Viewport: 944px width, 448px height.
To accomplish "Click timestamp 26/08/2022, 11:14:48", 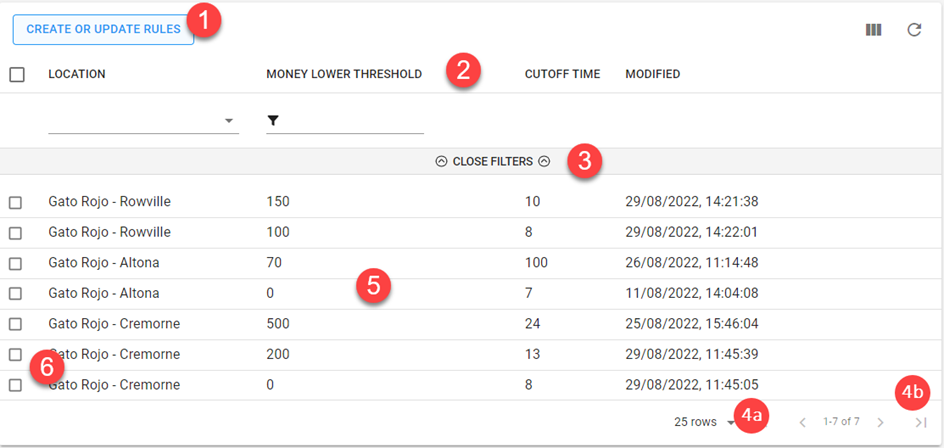I will coord(691,263).
